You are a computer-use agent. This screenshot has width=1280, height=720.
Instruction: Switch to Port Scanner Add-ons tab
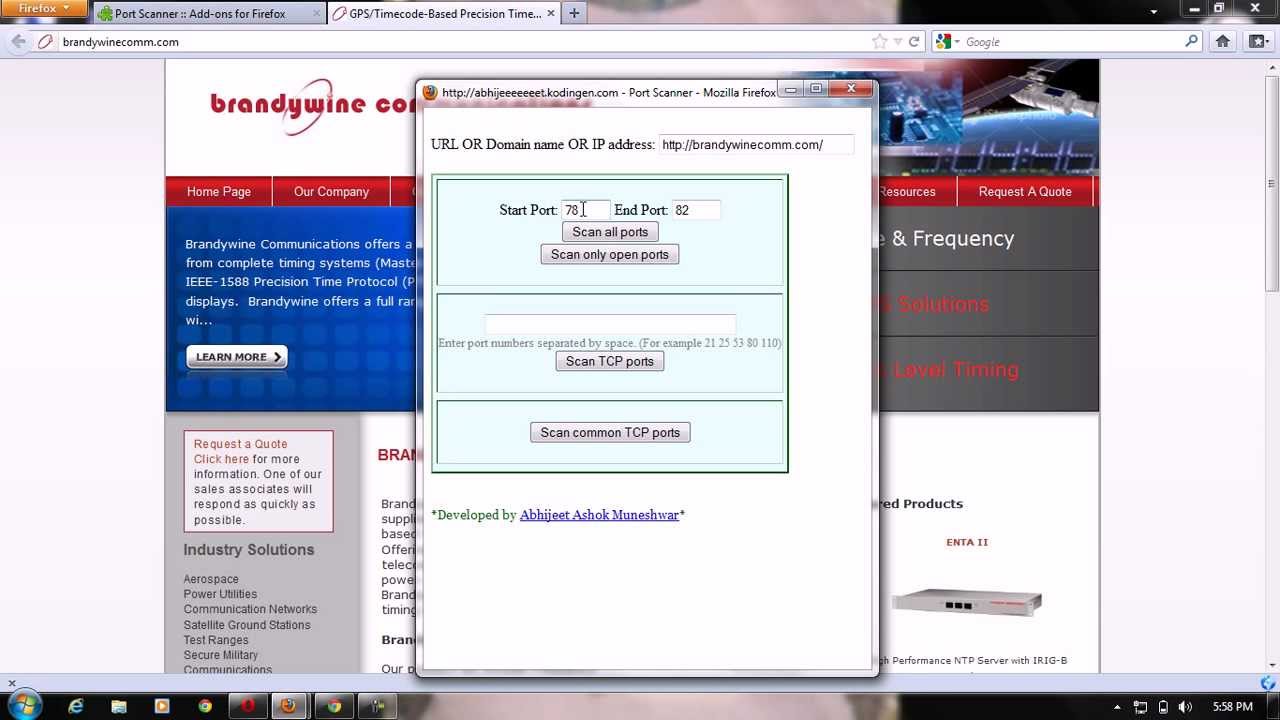(x=200, y=14)
